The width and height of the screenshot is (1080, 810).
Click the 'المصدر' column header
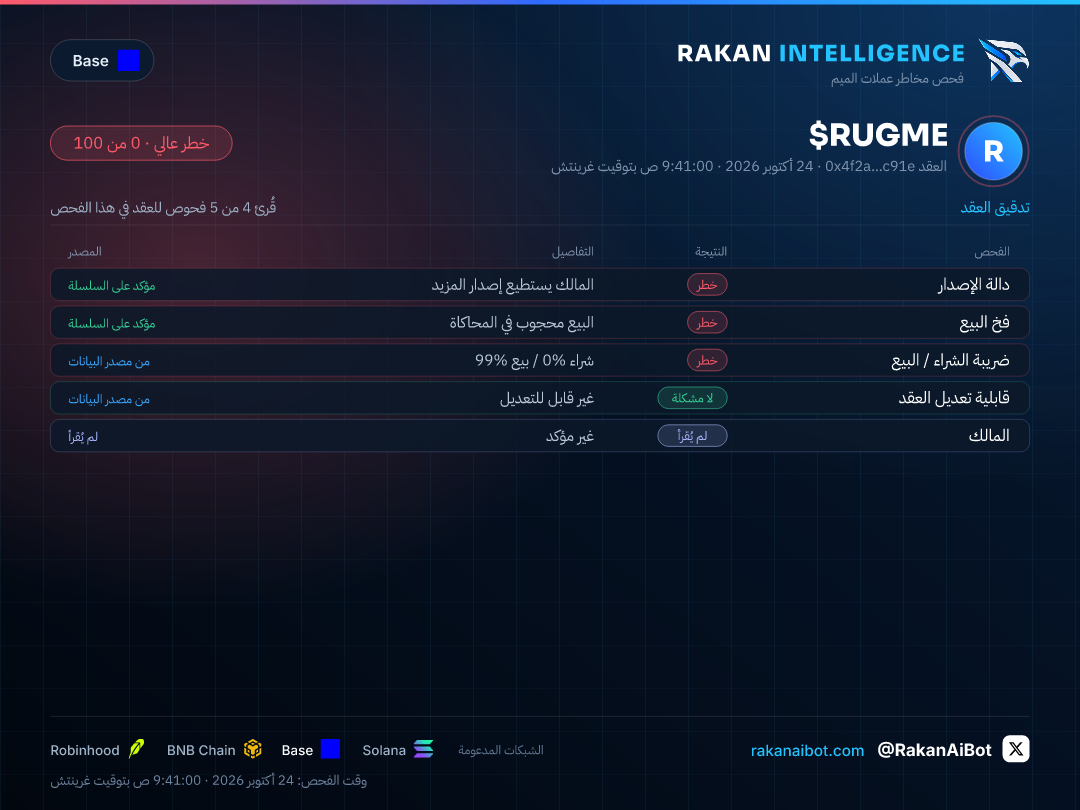[85, 252]
